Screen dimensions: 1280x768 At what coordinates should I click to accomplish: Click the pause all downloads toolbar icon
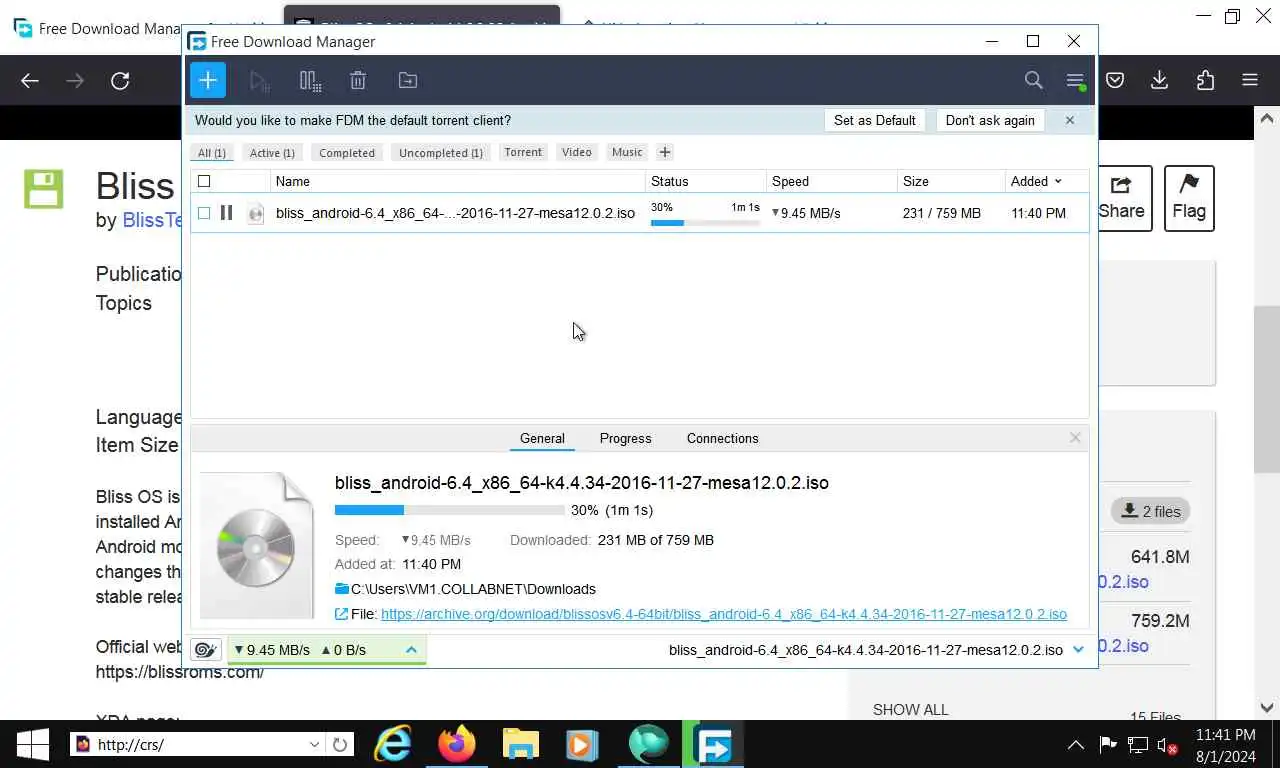(x=310, y=81)
